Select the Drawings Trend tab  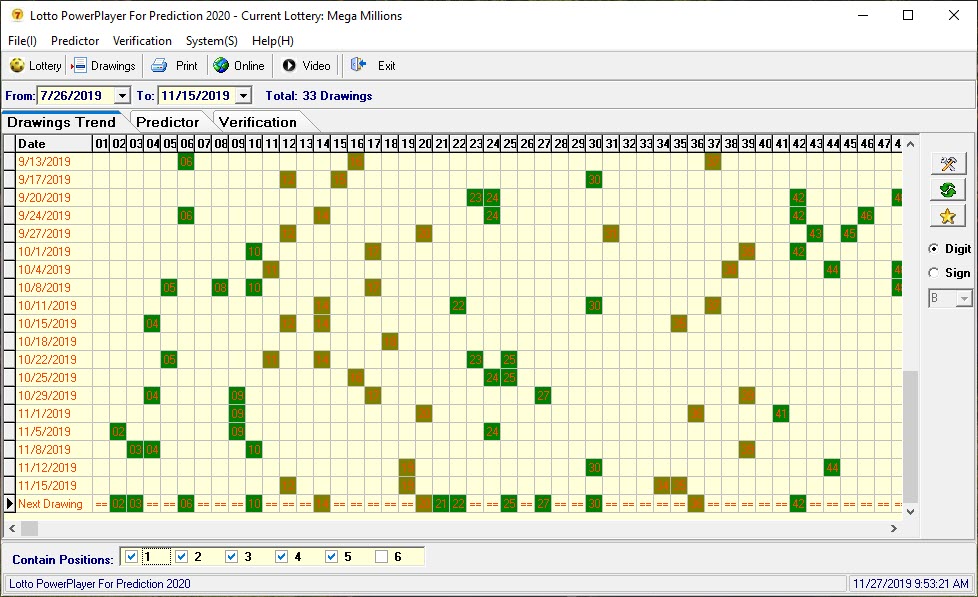pyautogui.click(x=61, y=122)
